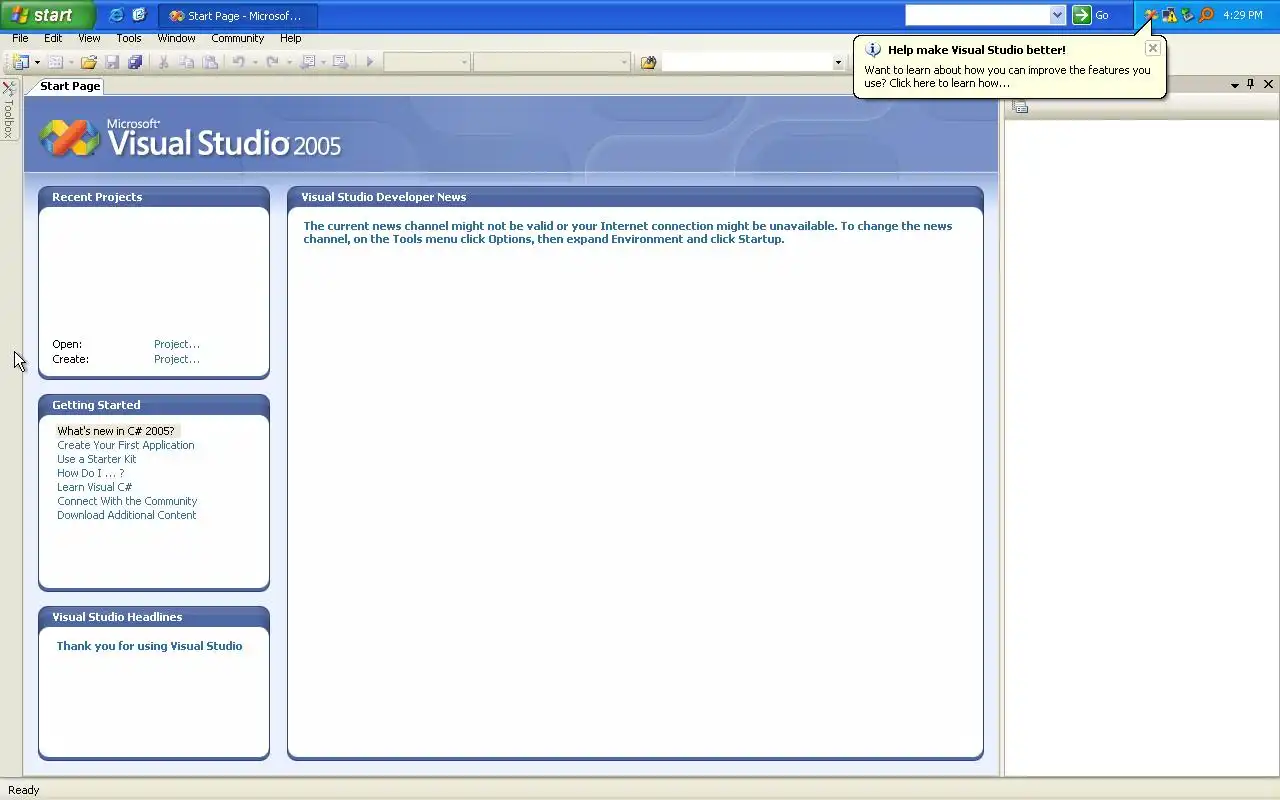Select the Start Page - Microsoft taskbar button
This screenshot has width=1280, height=800.
coord(238,16)
